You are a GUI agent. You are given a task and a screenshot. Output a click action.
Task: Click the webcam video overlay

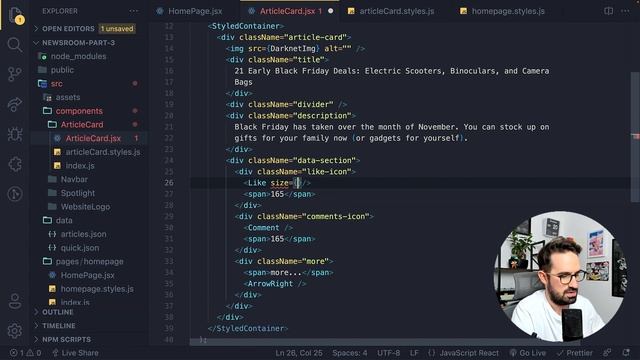(559, 276)
